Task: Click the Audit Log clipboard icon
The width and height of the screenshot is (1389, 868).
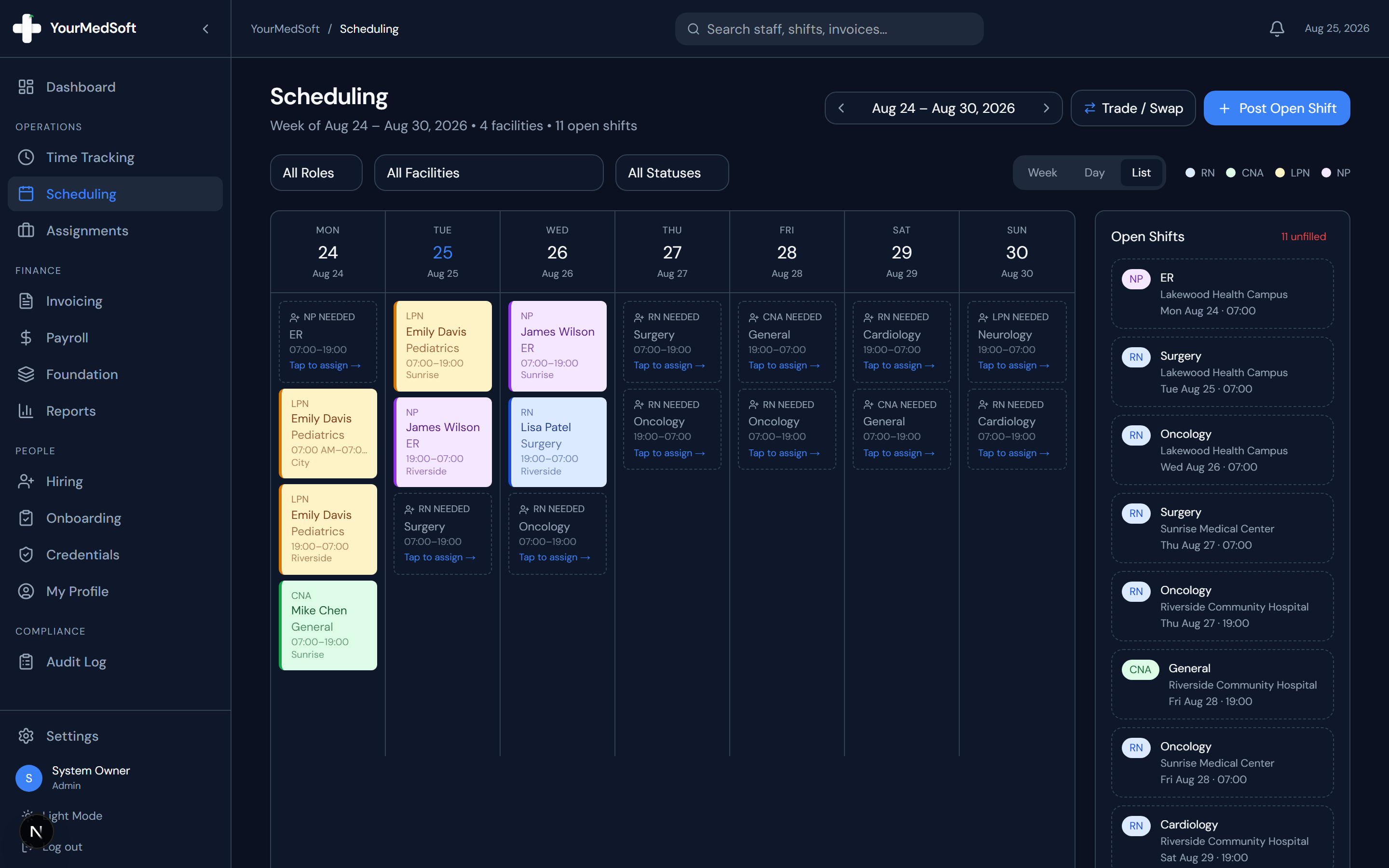Action: [x=26, y=662]
